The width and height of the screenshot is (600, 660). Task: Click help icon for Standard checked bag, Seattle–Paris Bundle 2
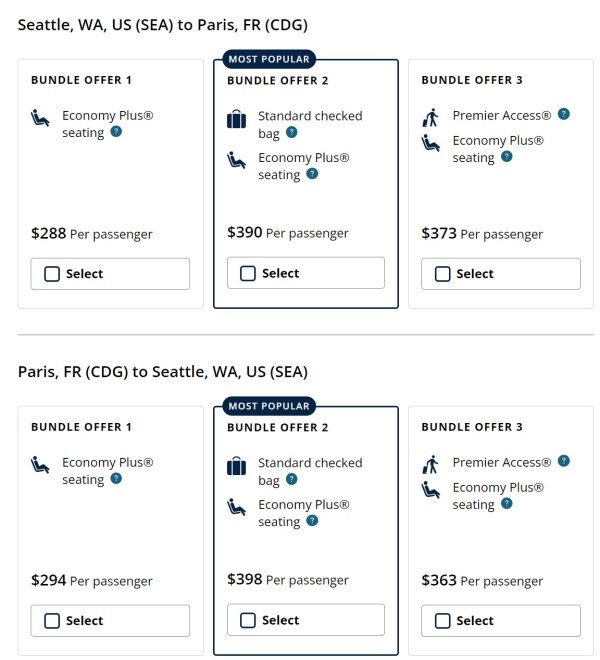[292, 132]
